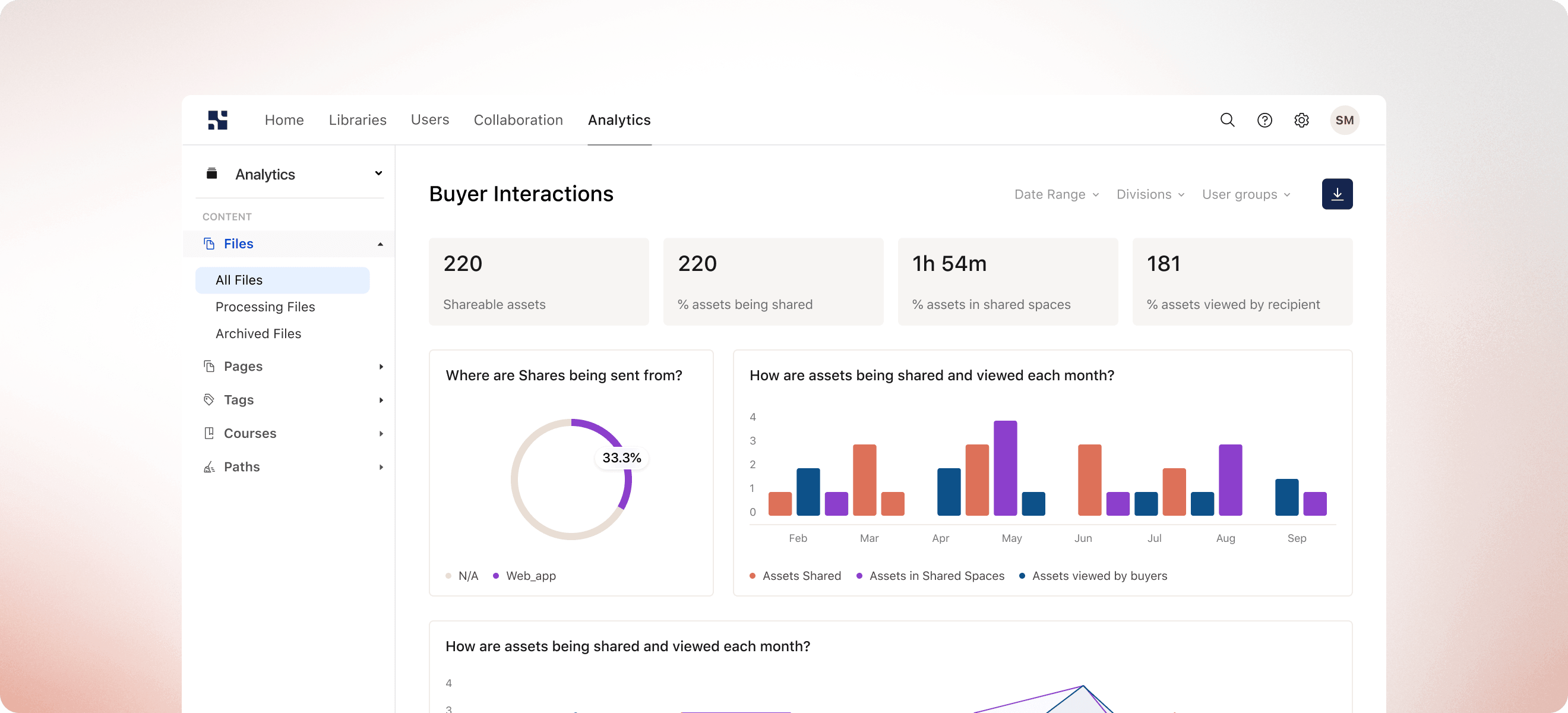Click the Courses icon in sidebar
1568x713 pixels.
click(x=210, y=433)
